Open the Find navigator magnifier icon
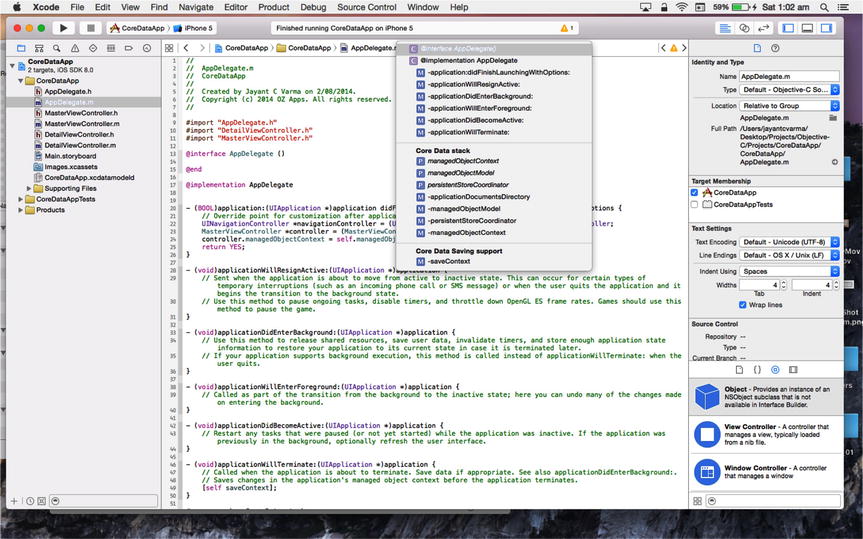This screenshot has width=863, height=539. pyautogui.click(x=57, y=48)
